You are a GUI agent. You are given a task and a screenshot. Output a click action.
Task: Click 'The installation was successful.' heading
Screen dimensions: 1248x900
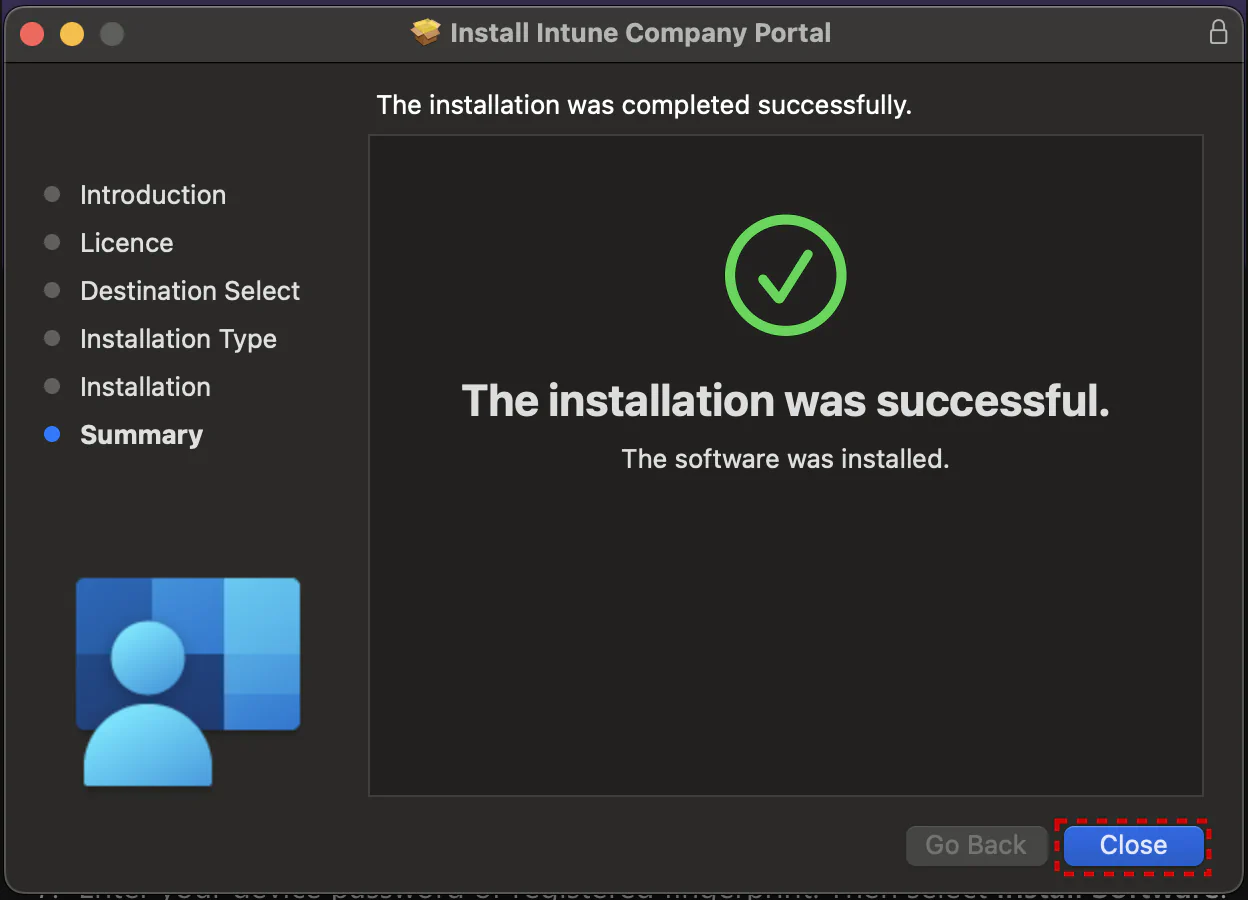(786, 401)
